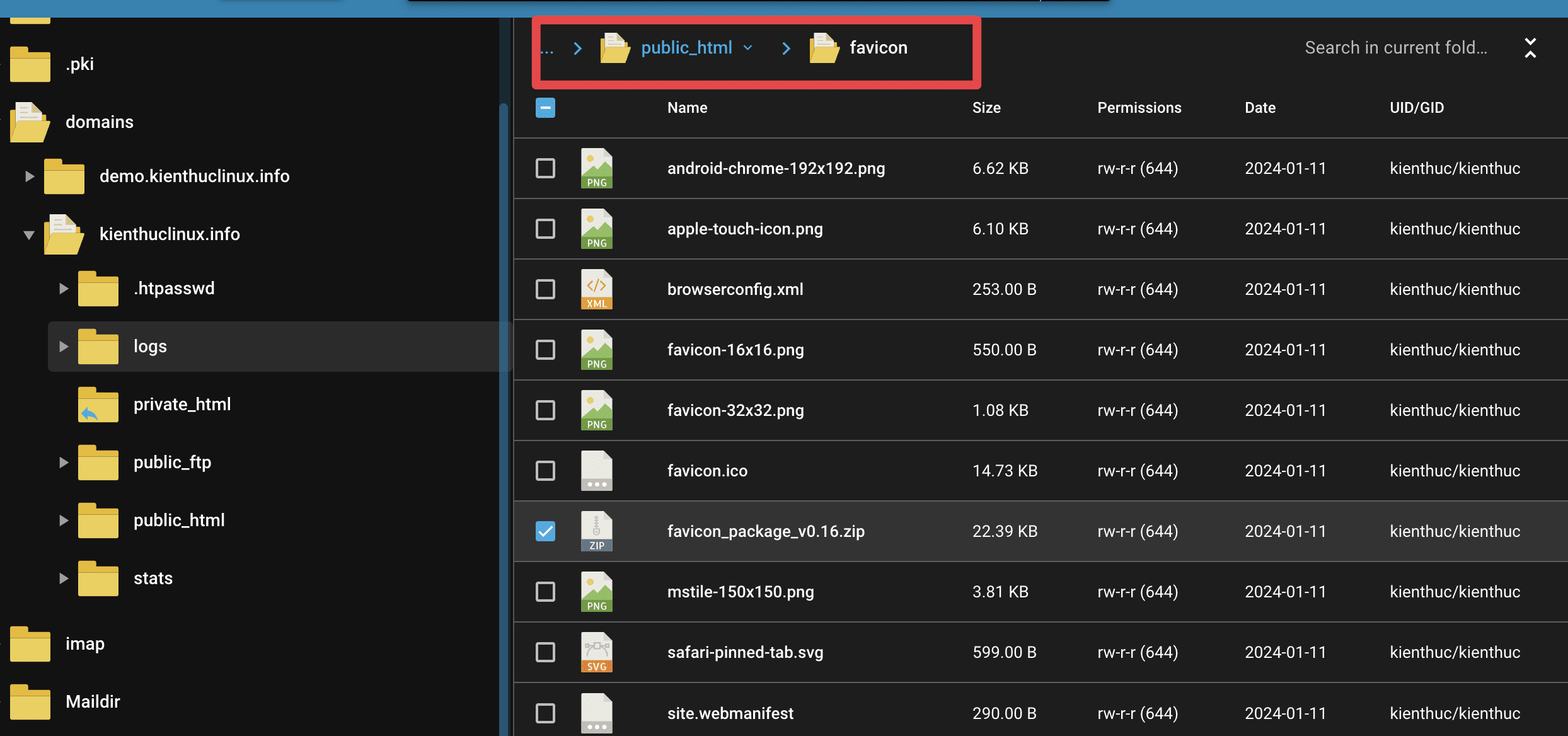This screenshot has height=736, width=1568.
Task: Click the Search in current folder field
Action: pos(1395,48)
